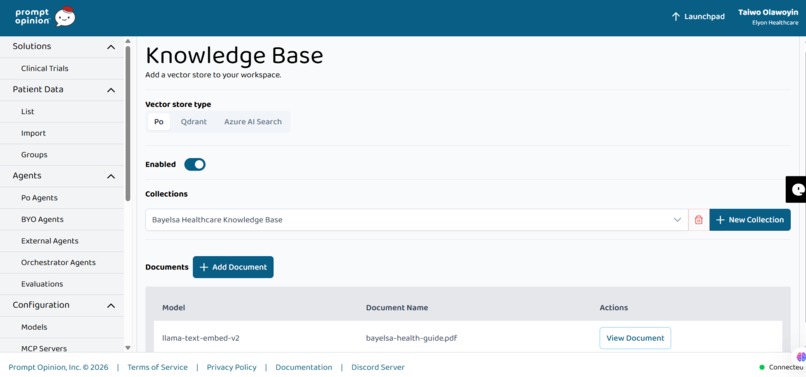Open Patient Data List page
The image size is (806, 377).
[28, 112]
